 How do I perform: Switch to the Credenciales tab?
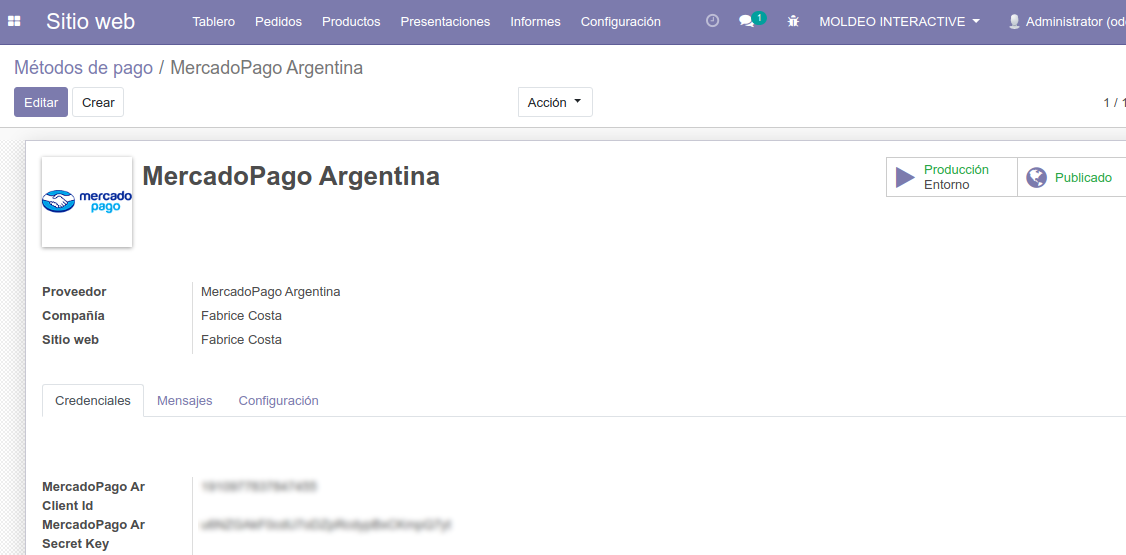click(93, 401)
